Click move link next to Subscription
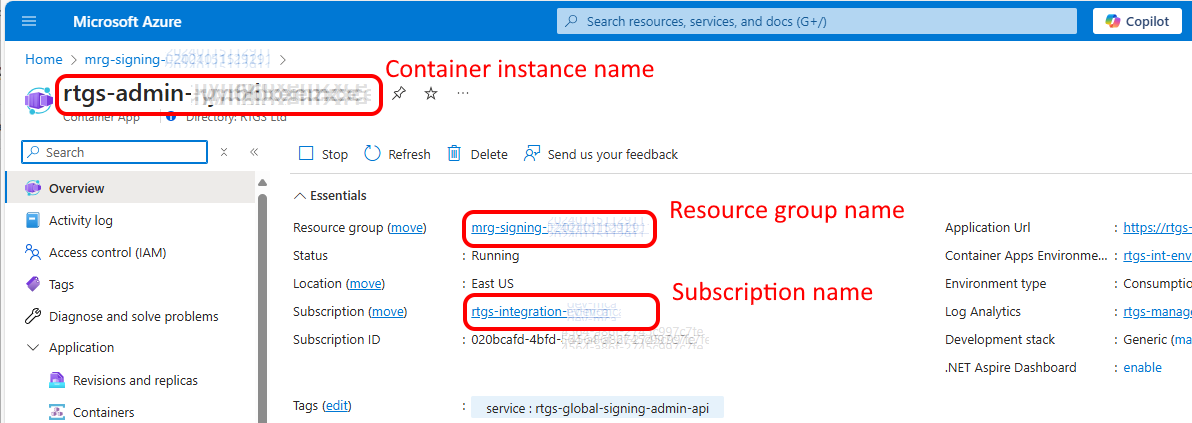This screenshot has width=1192, height=423. (x=388, y=311)
